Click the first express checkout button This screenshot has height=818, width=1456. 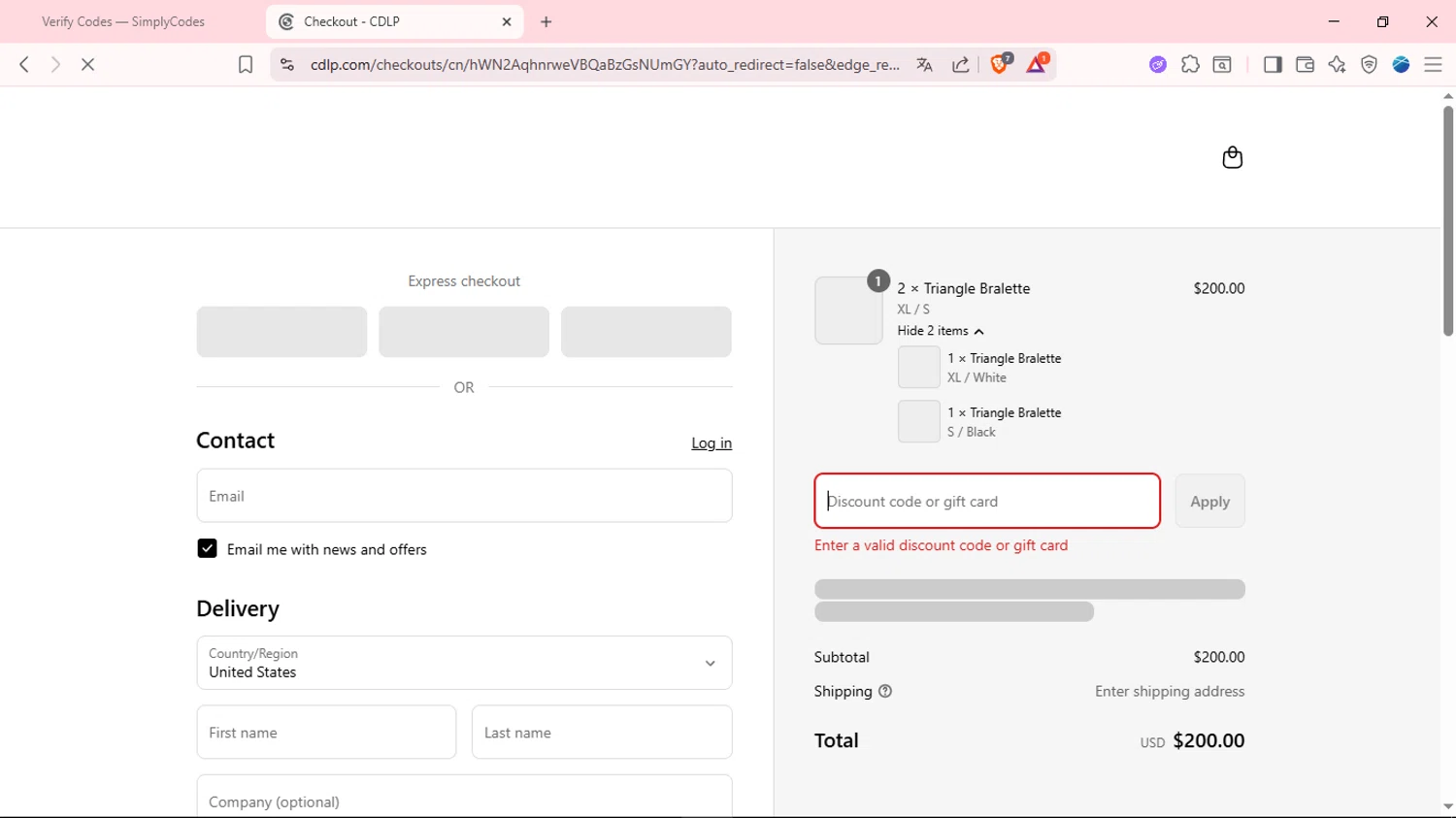tap(281, 332)
